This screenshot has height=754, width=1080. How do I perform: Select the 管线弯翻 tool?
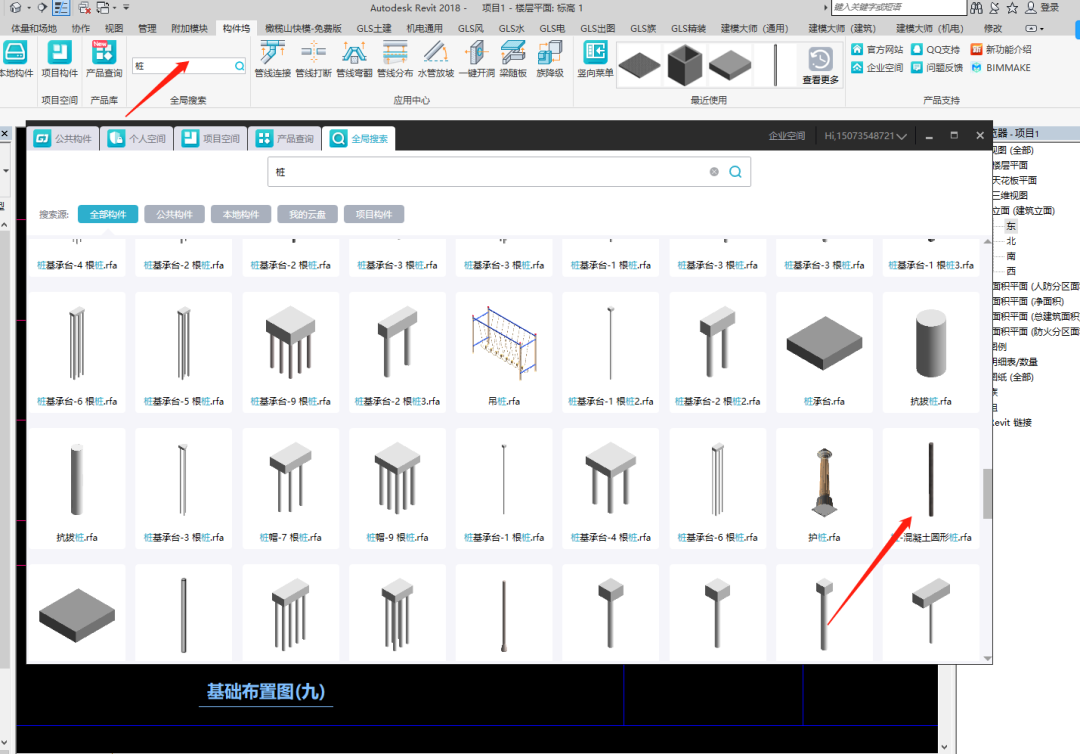click(354, 59)
